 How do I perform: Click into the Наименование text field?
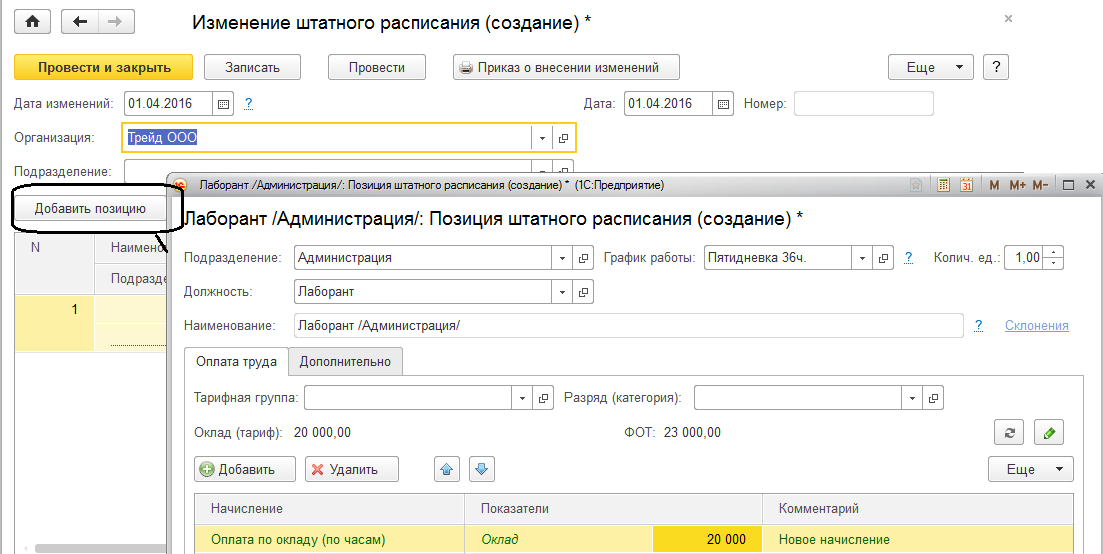pos(627,325)
